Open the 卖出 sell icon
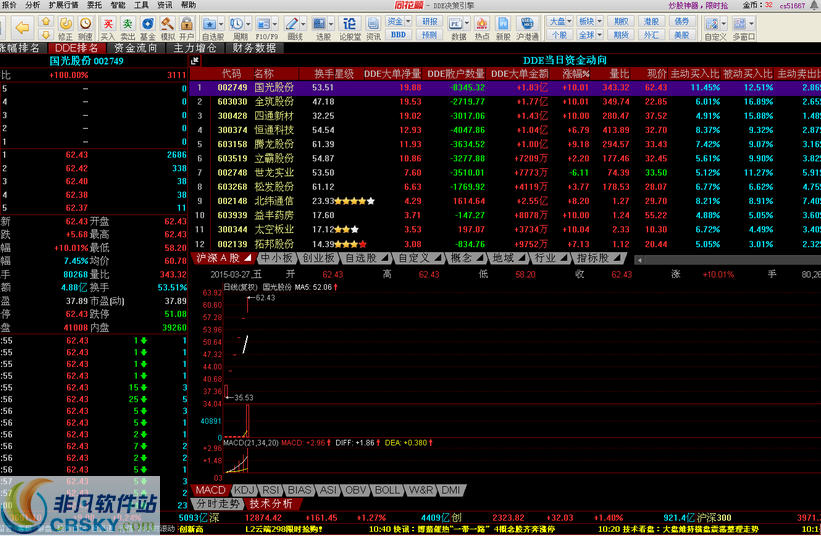This screenshot has width=821, height=536. coord(128,24)
